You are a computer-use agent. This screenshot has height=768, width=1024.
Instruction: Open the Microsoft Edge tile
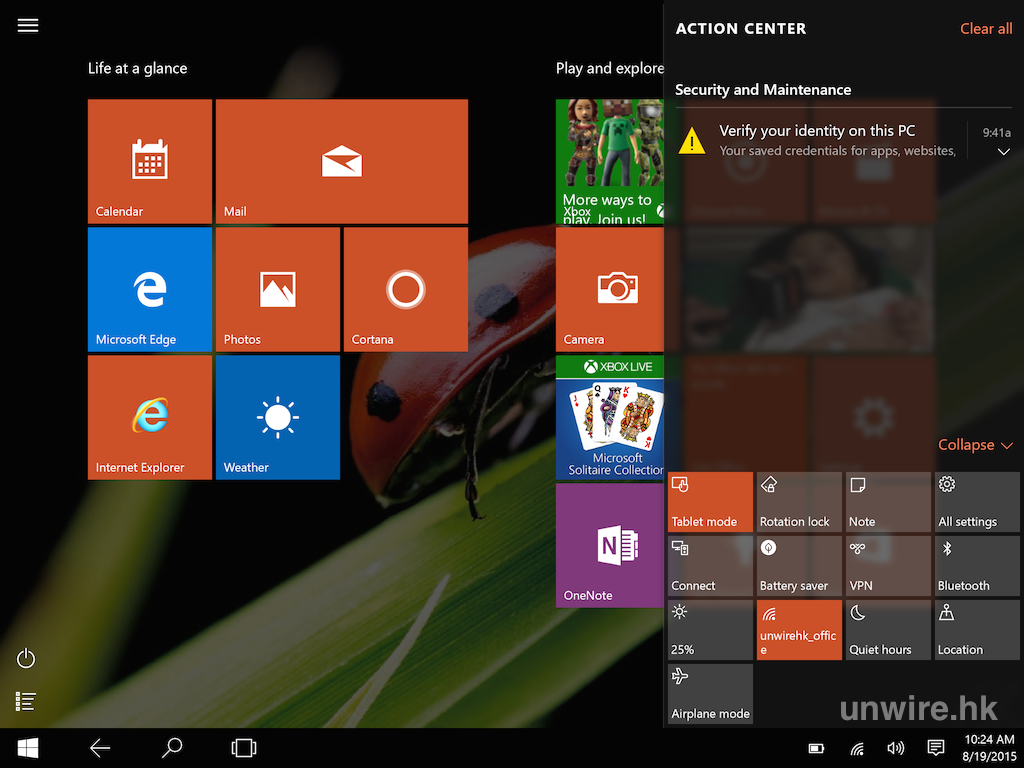click(x=149, y=289)
